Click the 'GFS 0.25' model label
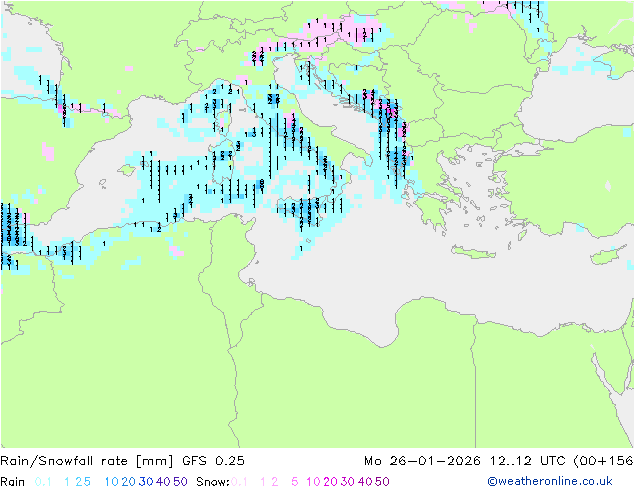The height and width of the screenshot is (490, 634). tap(213, 461)
